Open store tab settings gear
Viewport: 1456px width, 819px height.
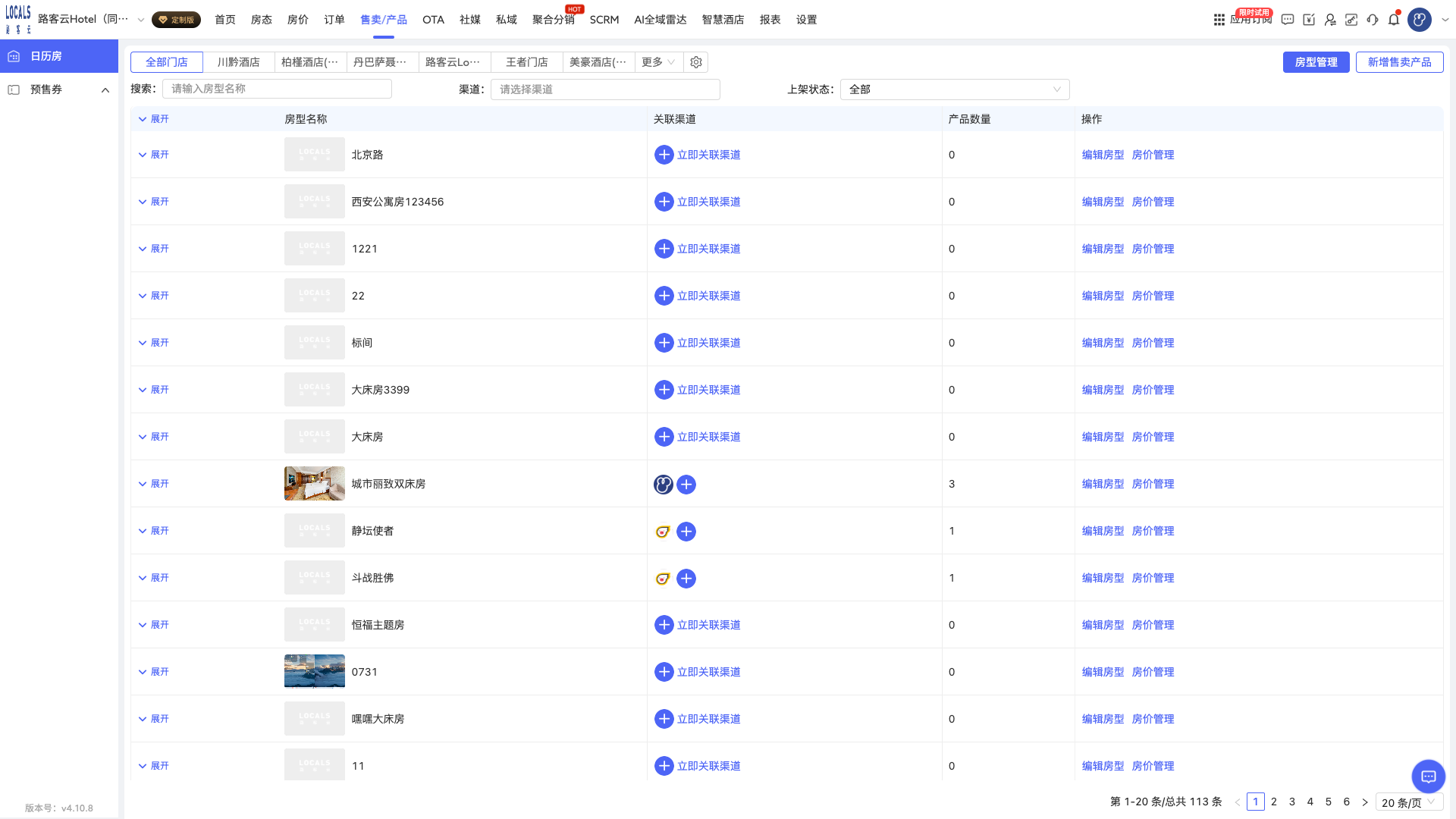696,62
